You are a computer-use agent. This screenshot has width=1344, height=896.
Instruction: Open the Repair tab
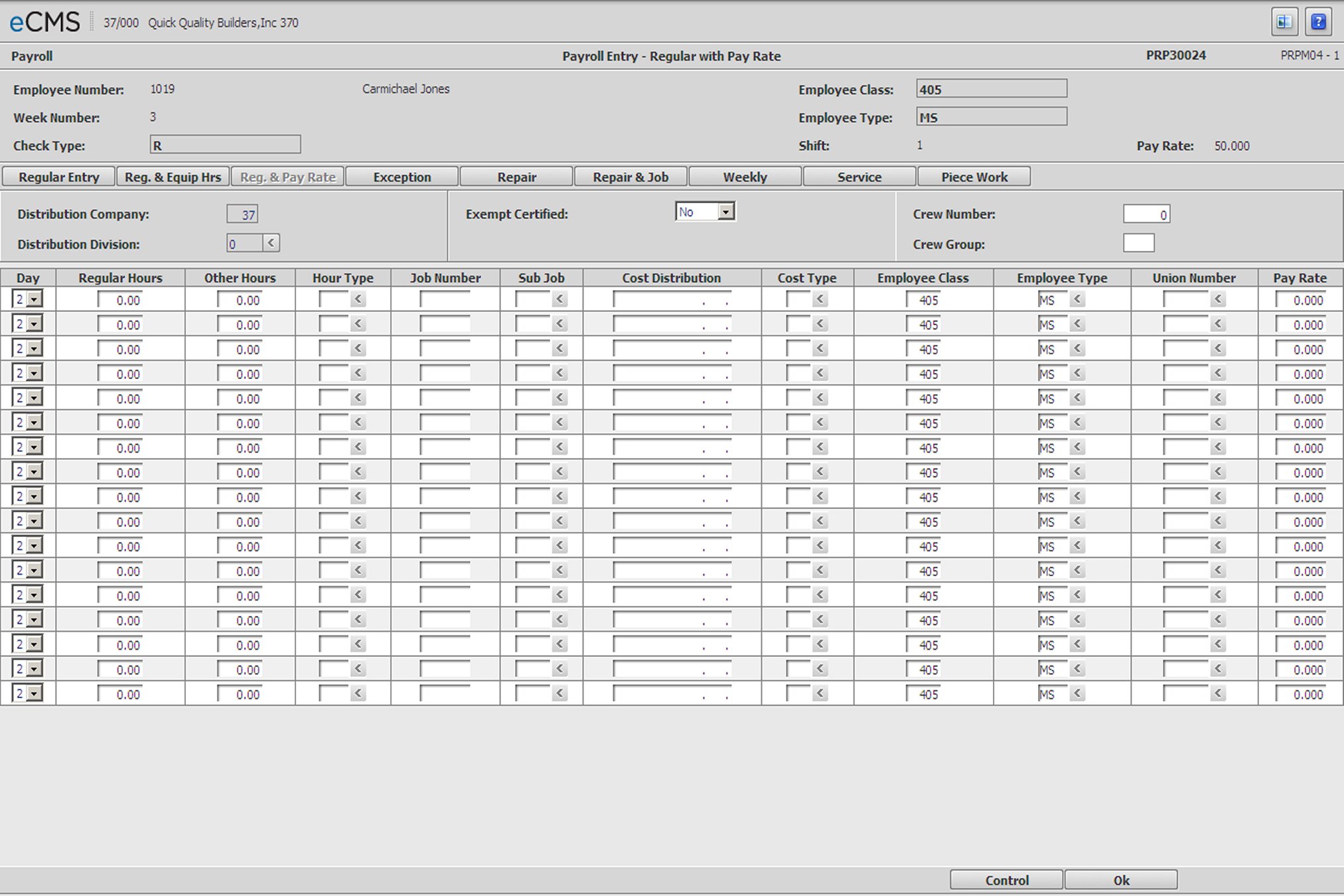(516, 177)
